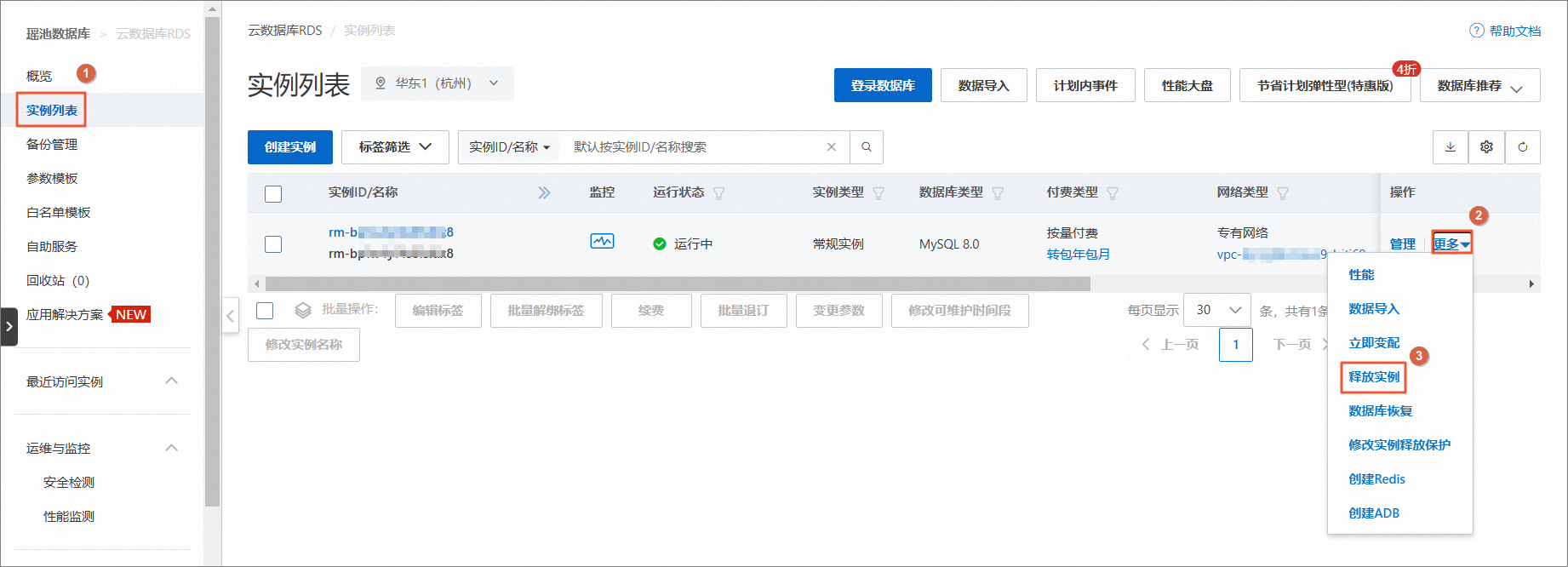
Task: Open 性能大盘
Action: coord(1187,85)
